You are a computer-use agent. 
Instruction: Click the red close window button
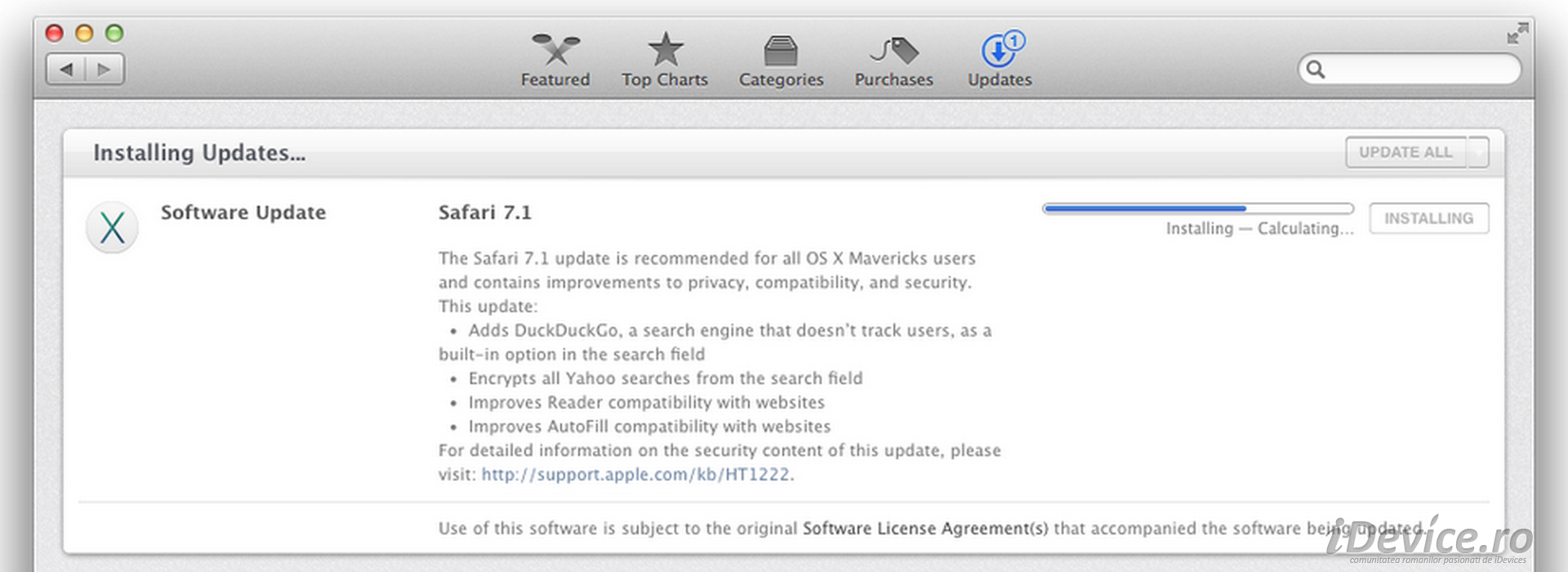pos(55,33)
